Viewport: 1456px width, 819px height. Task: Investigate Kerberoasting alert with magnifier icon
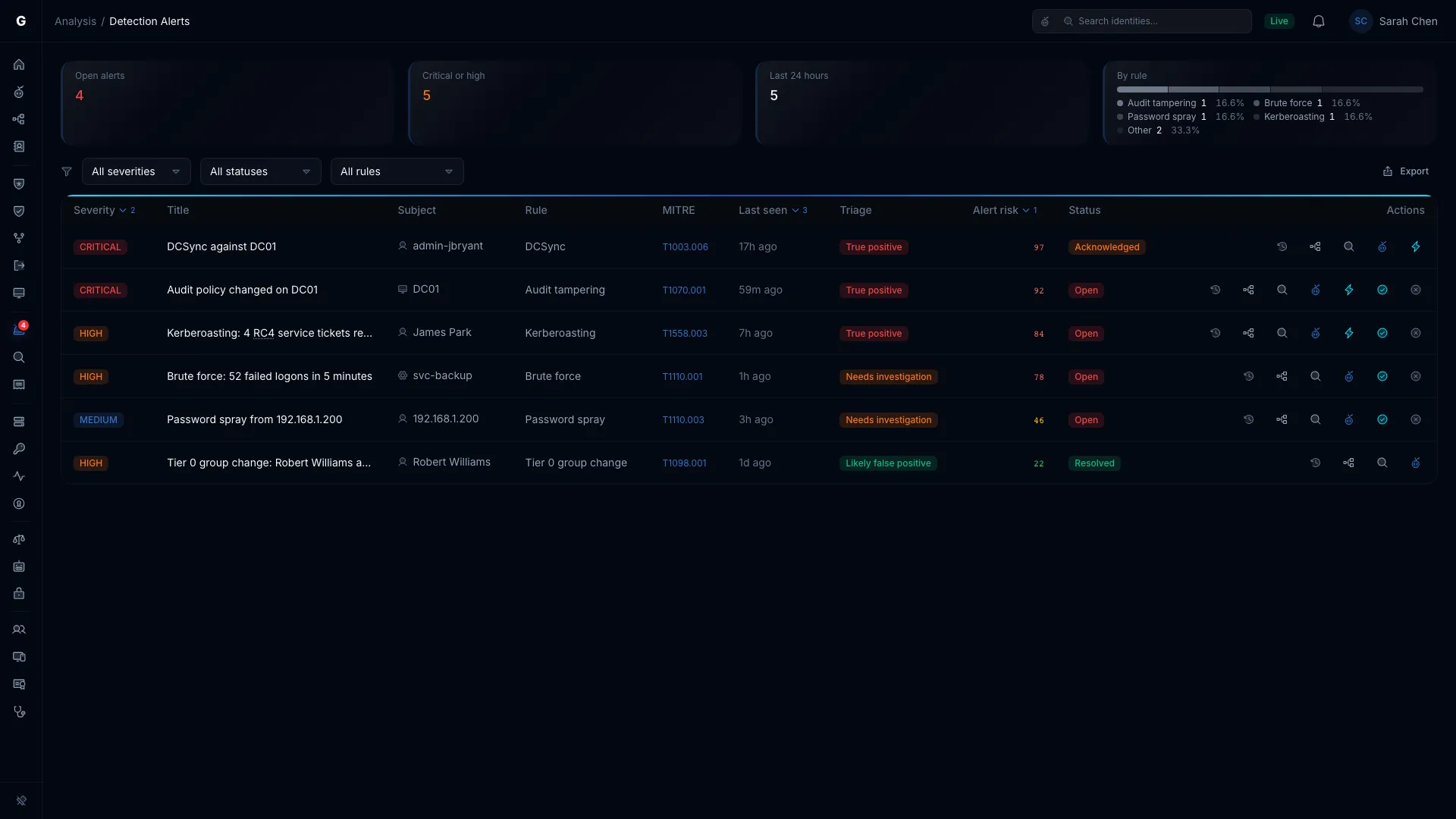click(x=1282, y=333)
